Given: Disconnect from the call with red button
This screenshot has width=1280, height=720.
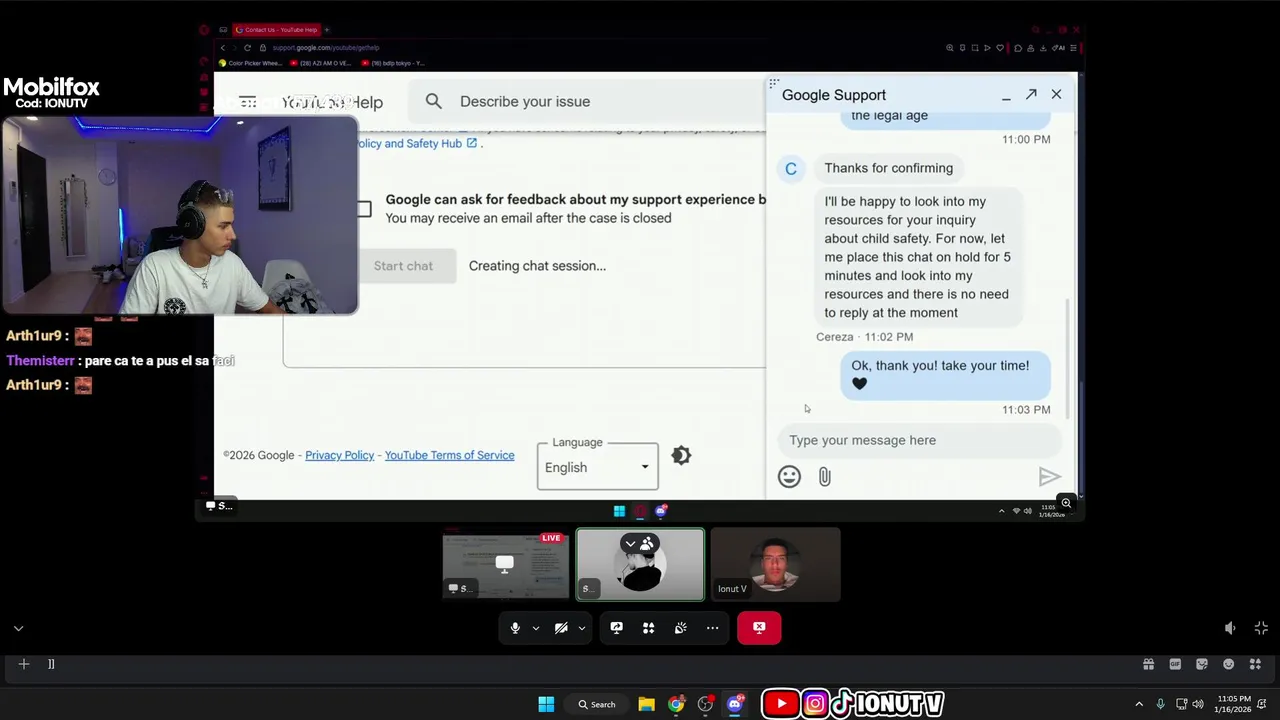Looking at the screenshot, I should coord(759,628).
